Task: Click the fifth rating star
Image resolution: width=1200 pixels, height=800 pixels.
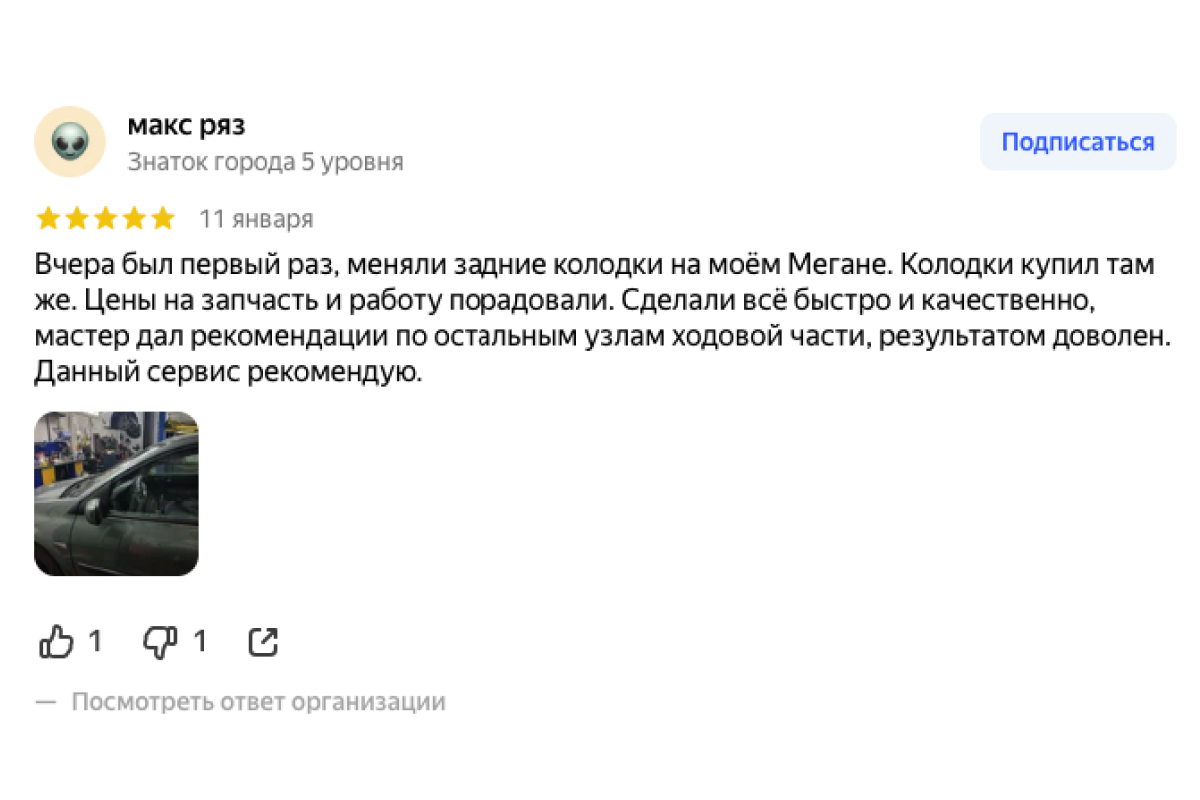Action: 163,219
